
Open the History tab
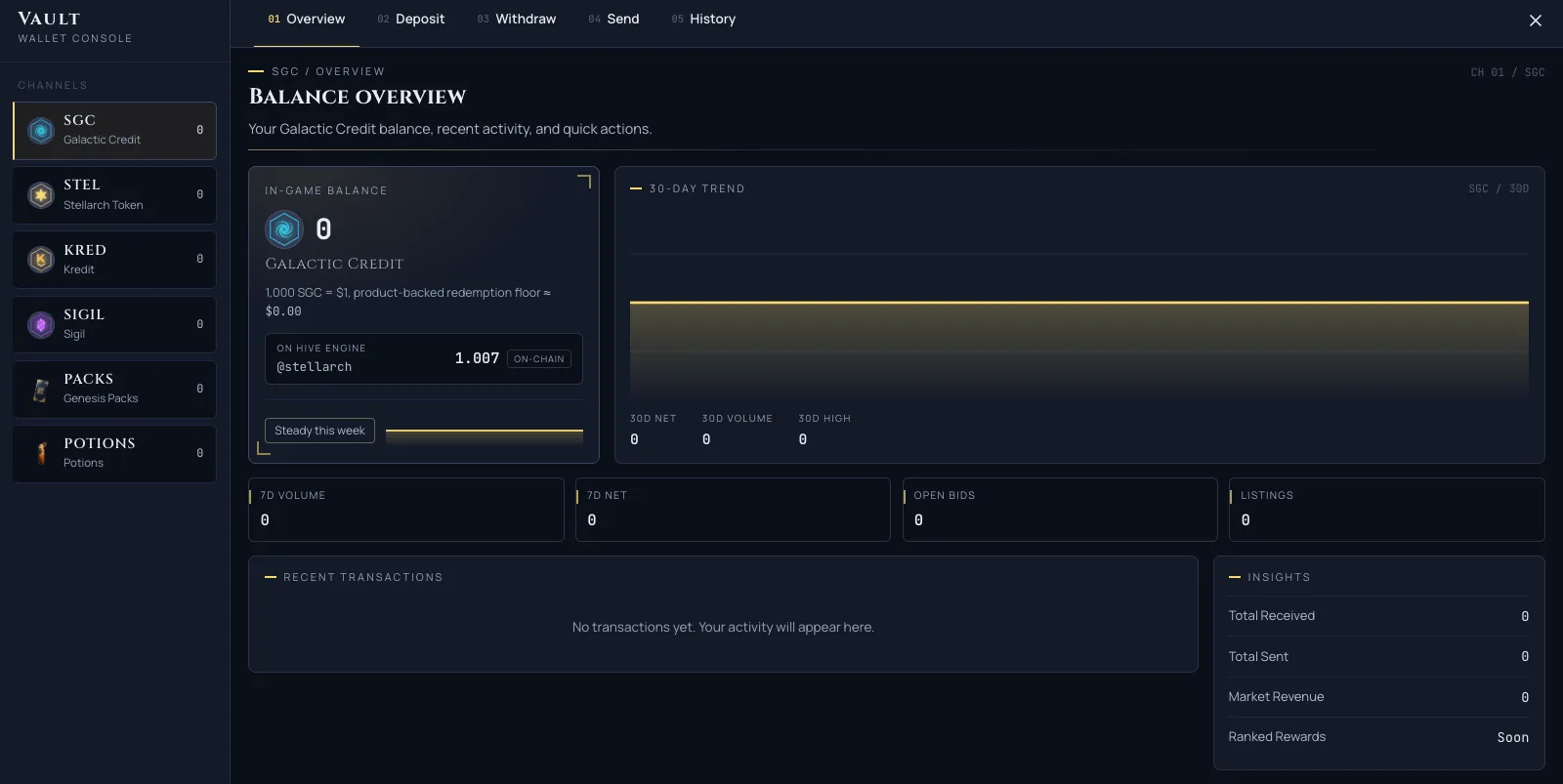(x=703, y=20)
